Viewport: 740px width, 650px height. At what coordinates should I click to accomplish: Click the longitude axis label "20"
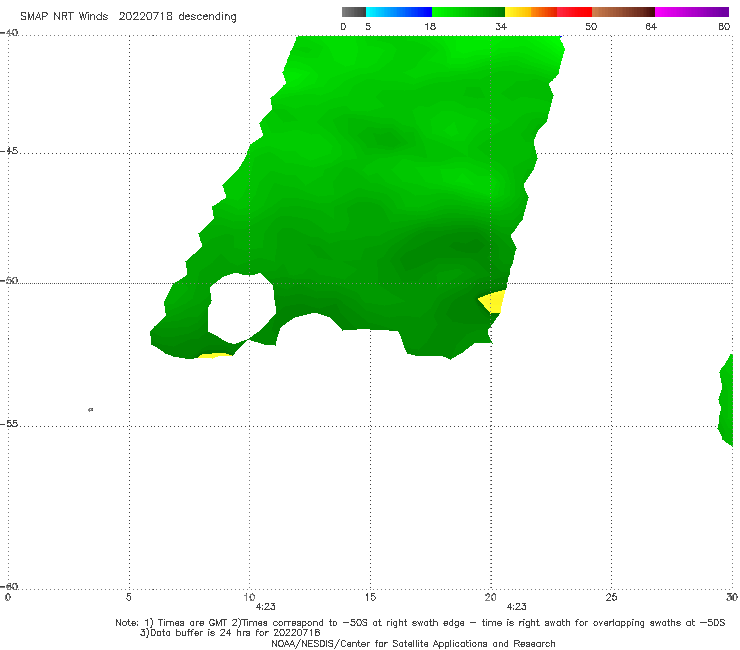click(490, 597)
